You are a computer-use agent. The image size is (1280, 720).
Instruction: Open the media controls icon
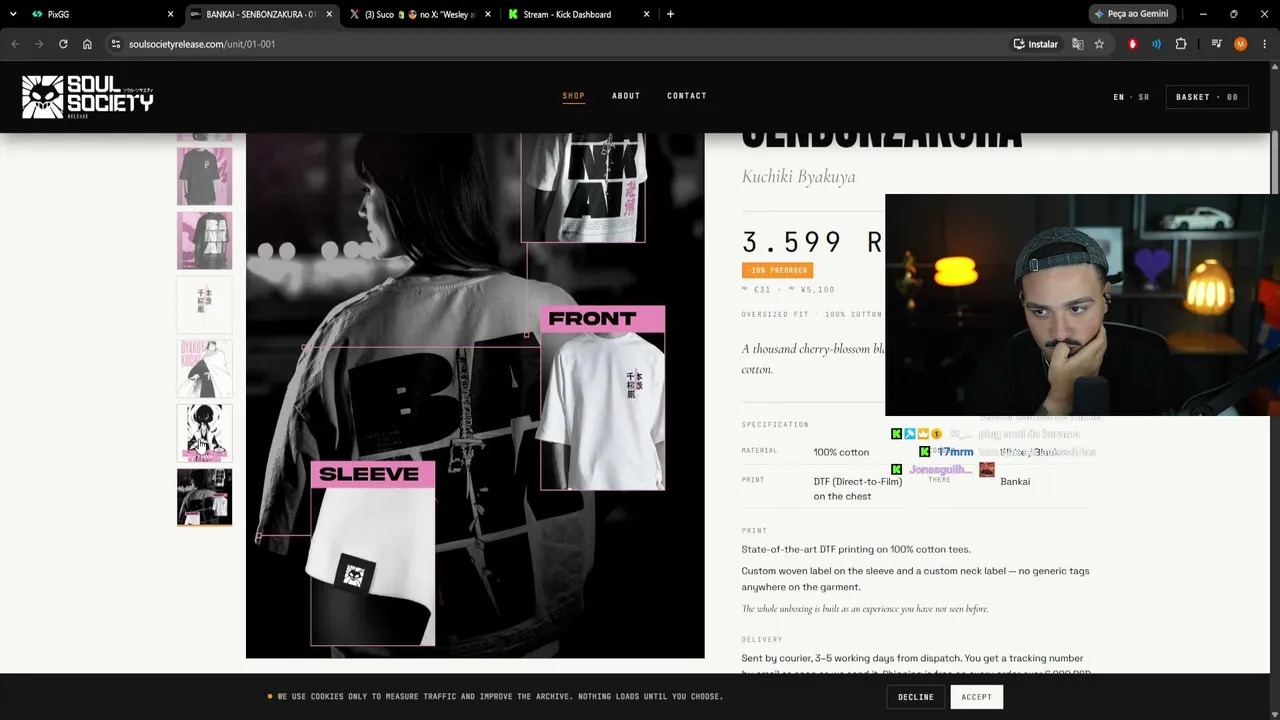pyautogui.click(x=1216, y=44)
